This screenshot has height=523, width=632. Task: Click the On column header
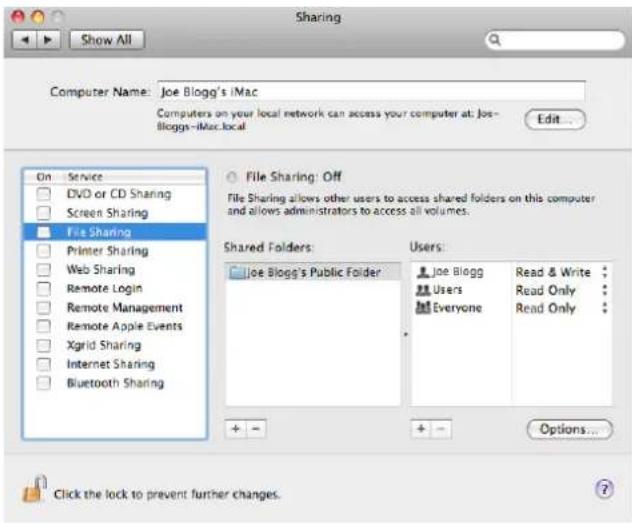click(x=44, y=177)
